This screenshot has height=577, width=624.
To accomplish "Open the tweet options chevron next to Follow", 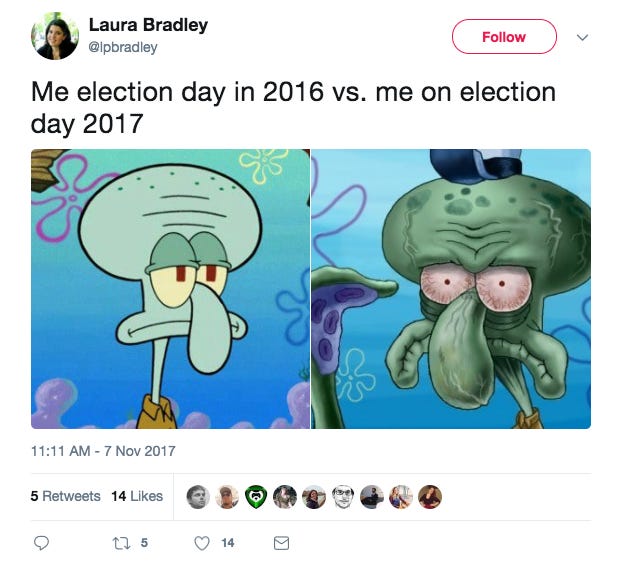I will 582,37.
